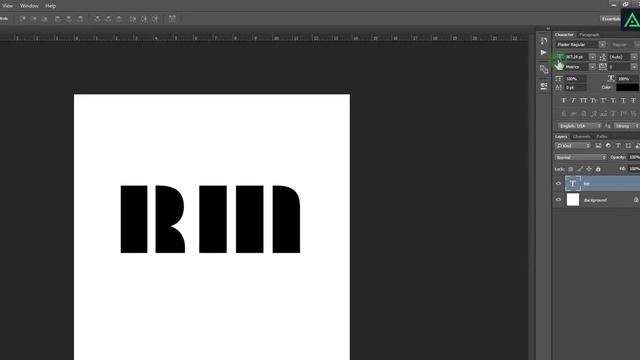640x360 pixels.
Task: Toggle Subscript text style
Action: [613, 100]
